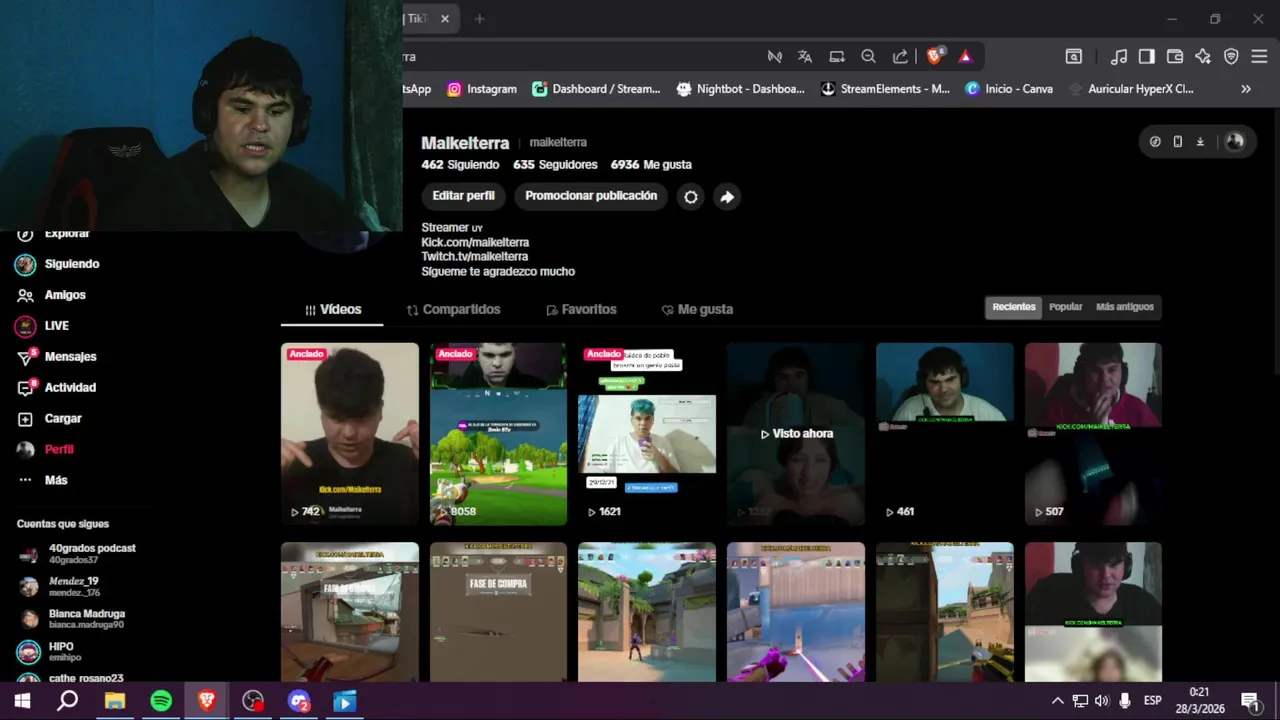Viewport: 1280px width, 720px height.
Task: Open the Inicio - Canva bookmark
Action: 1009,89
